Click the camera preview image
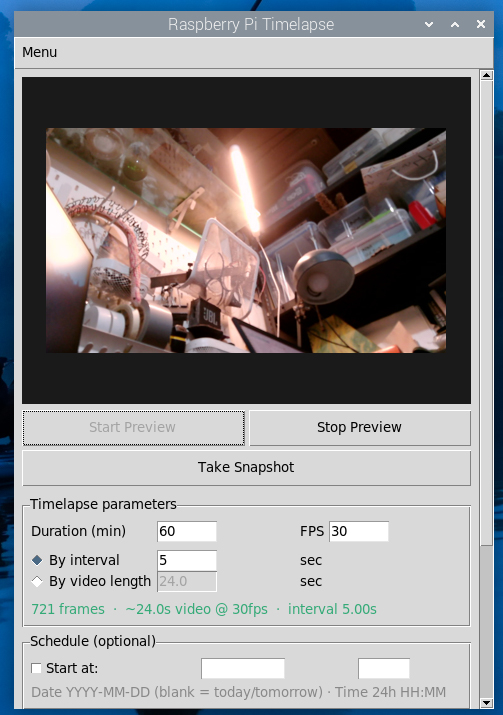The height and width of the screenshot is (715, 503). 246,240
